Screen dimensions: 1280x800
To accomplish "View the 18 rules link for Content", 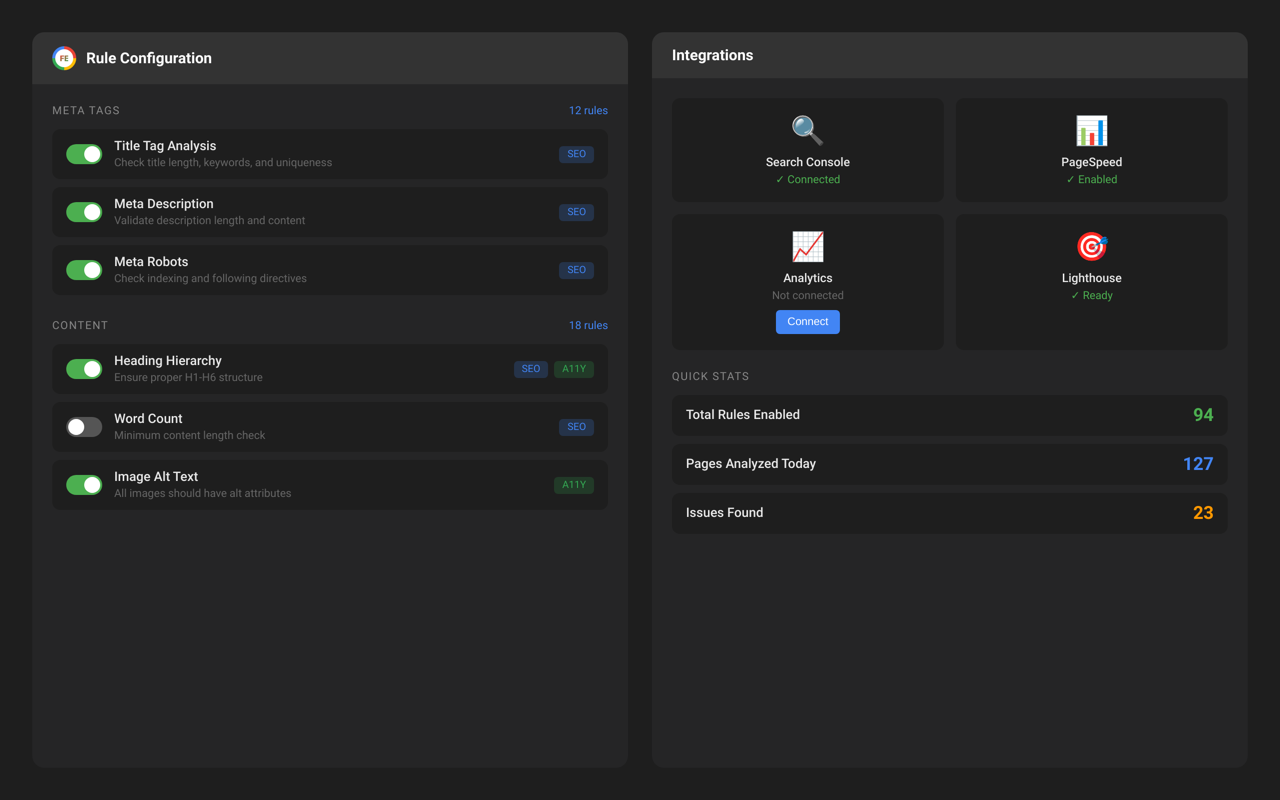I will pos(588,325).
